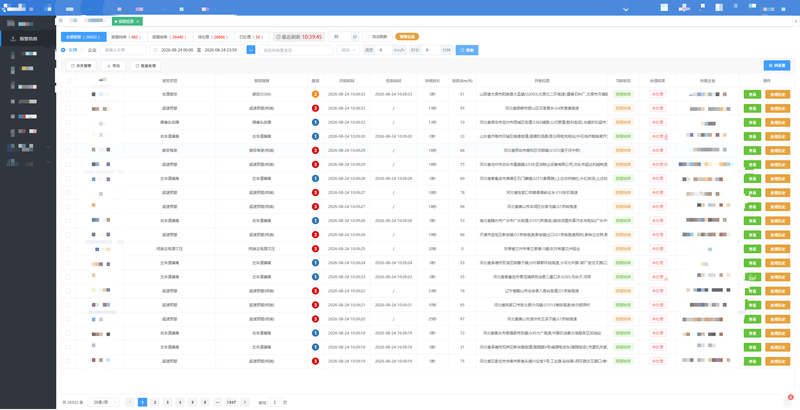Switch to the 报警持续 (482) tab
Image resolution: width=800 pixels, height=410 pixels.
coord(127,37)
